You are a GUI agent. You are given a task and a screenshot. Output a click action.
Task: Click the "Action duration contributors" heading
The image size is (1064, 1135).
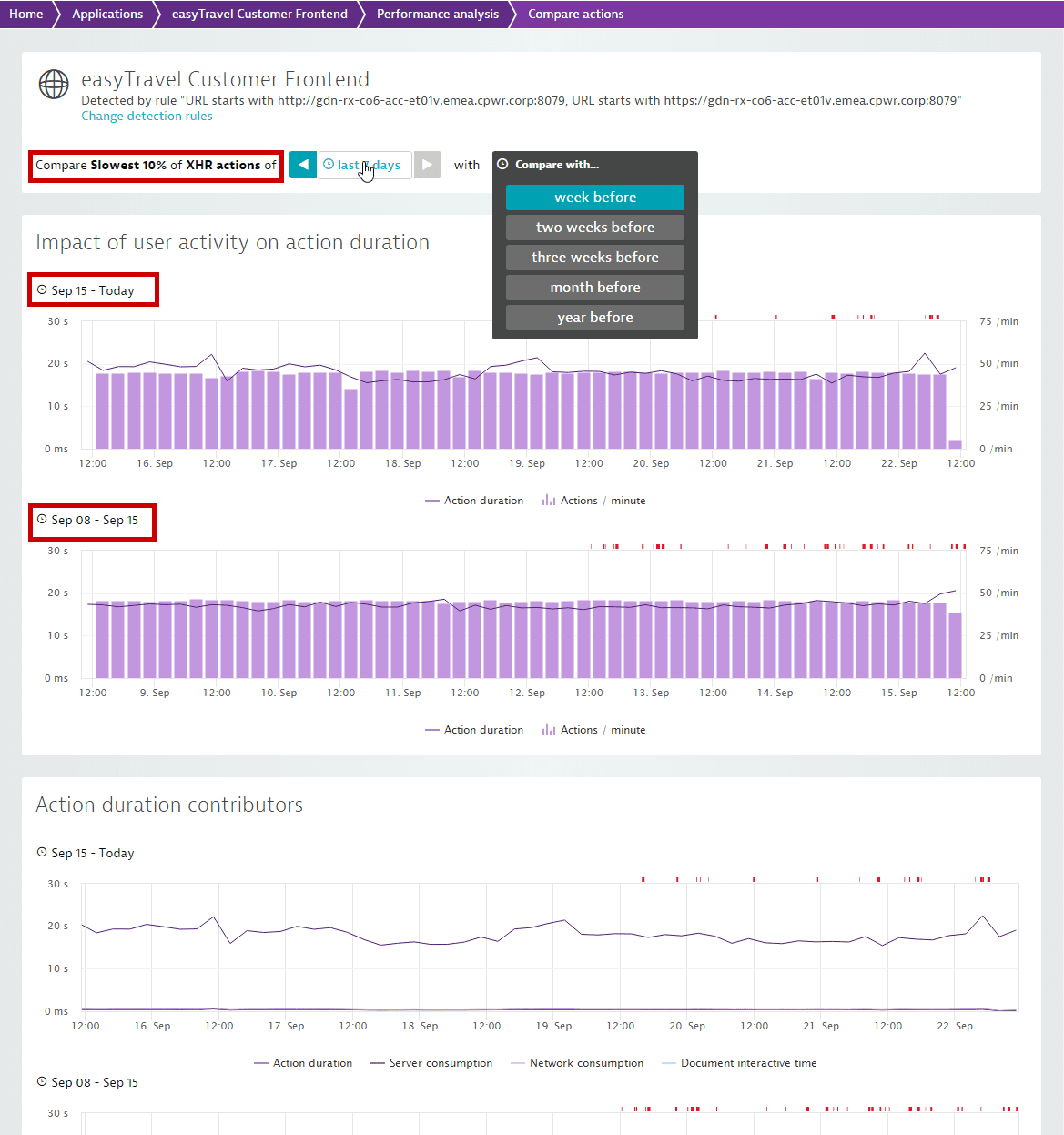(x=169, y=805)
